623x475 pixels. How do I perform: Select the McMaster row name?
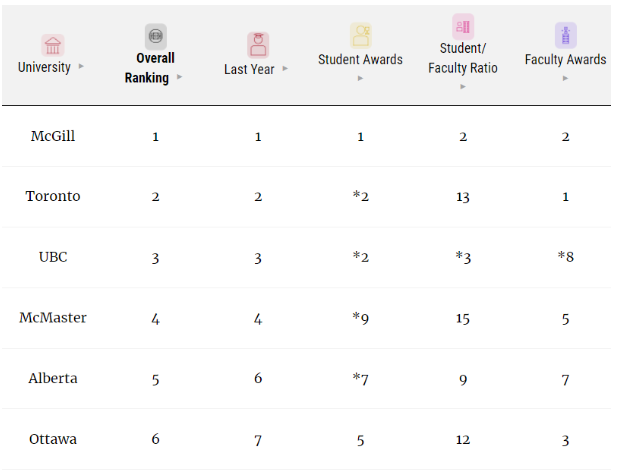(x=53, y=318)
